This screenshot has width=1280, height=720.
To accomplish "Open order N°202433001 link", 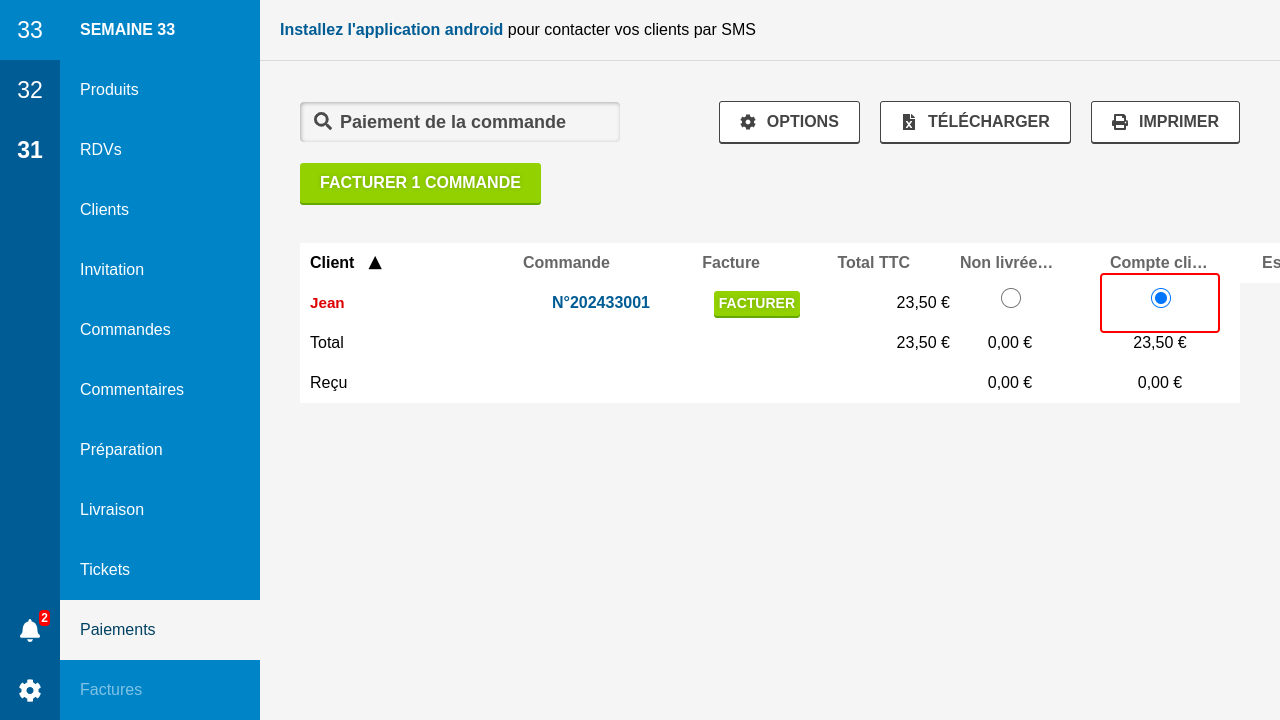I will point(600,303).
